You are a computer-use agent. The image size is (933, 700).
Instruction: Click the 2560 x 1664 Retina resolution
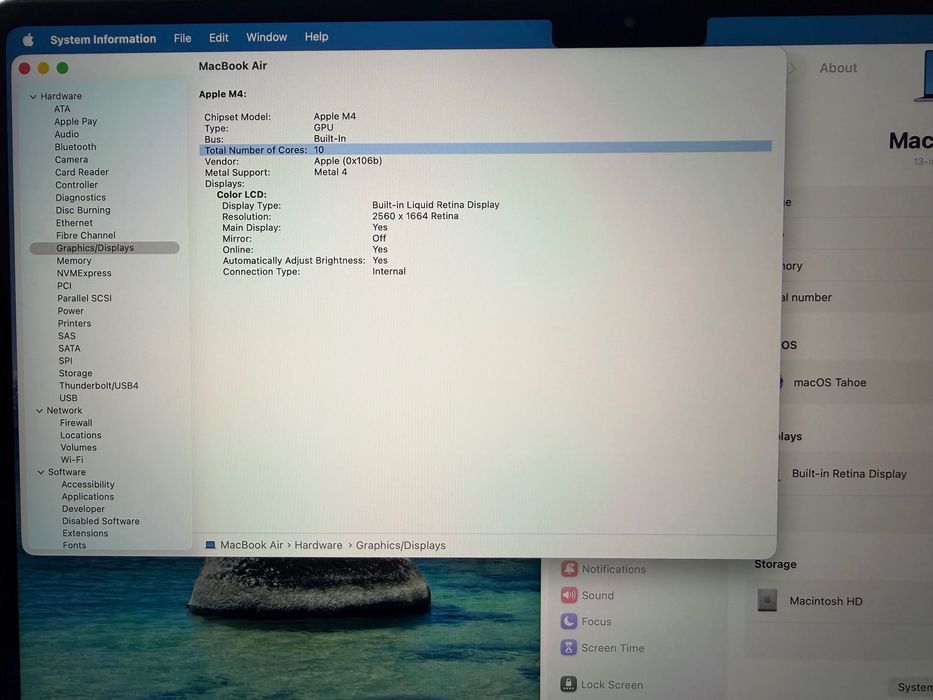pyautogui.click(x=415, y=216)
